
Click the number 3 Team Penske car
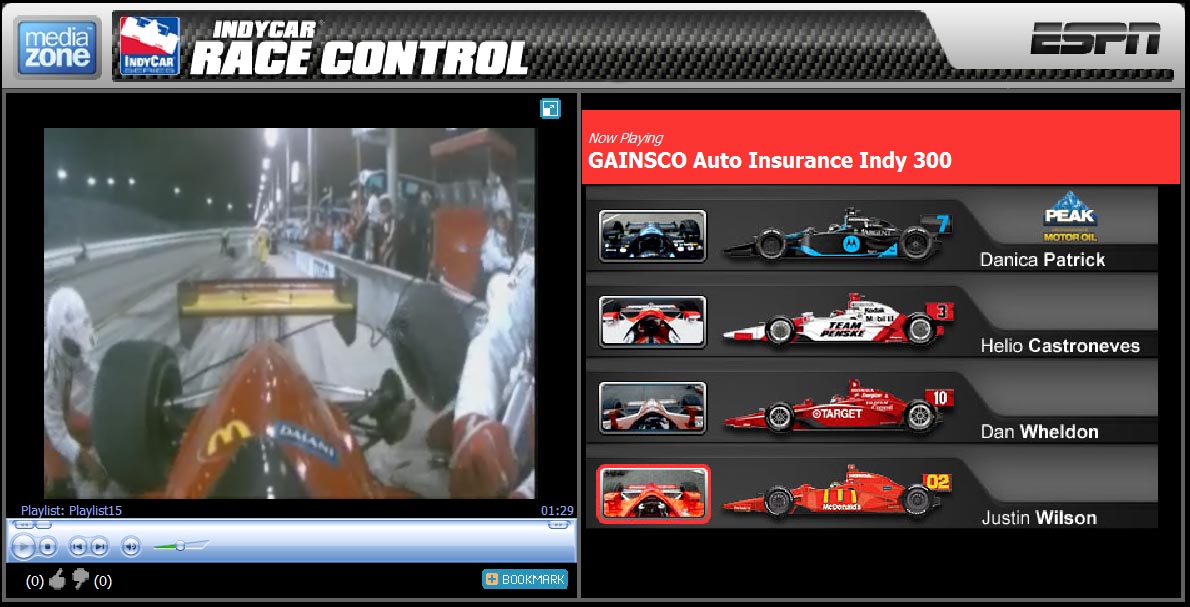[x=838, y=322]
